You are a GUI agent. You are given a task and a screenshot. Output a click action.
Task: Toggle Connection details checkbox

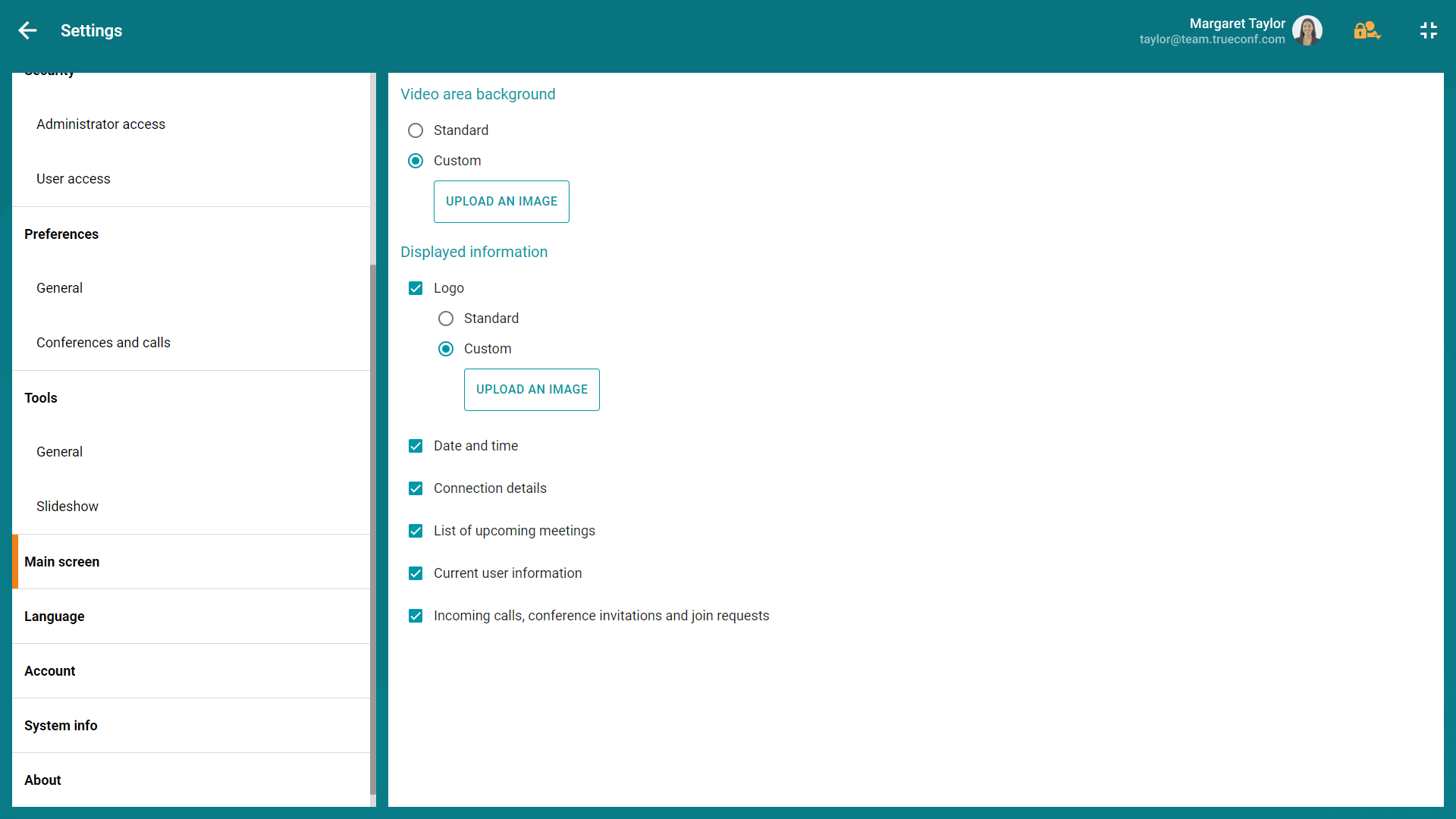[416, 488]
